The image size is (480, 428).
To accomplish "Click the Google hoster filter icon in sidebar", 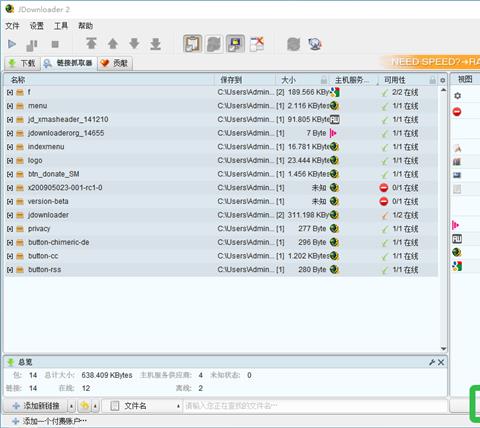I will (x=457, y=266).
